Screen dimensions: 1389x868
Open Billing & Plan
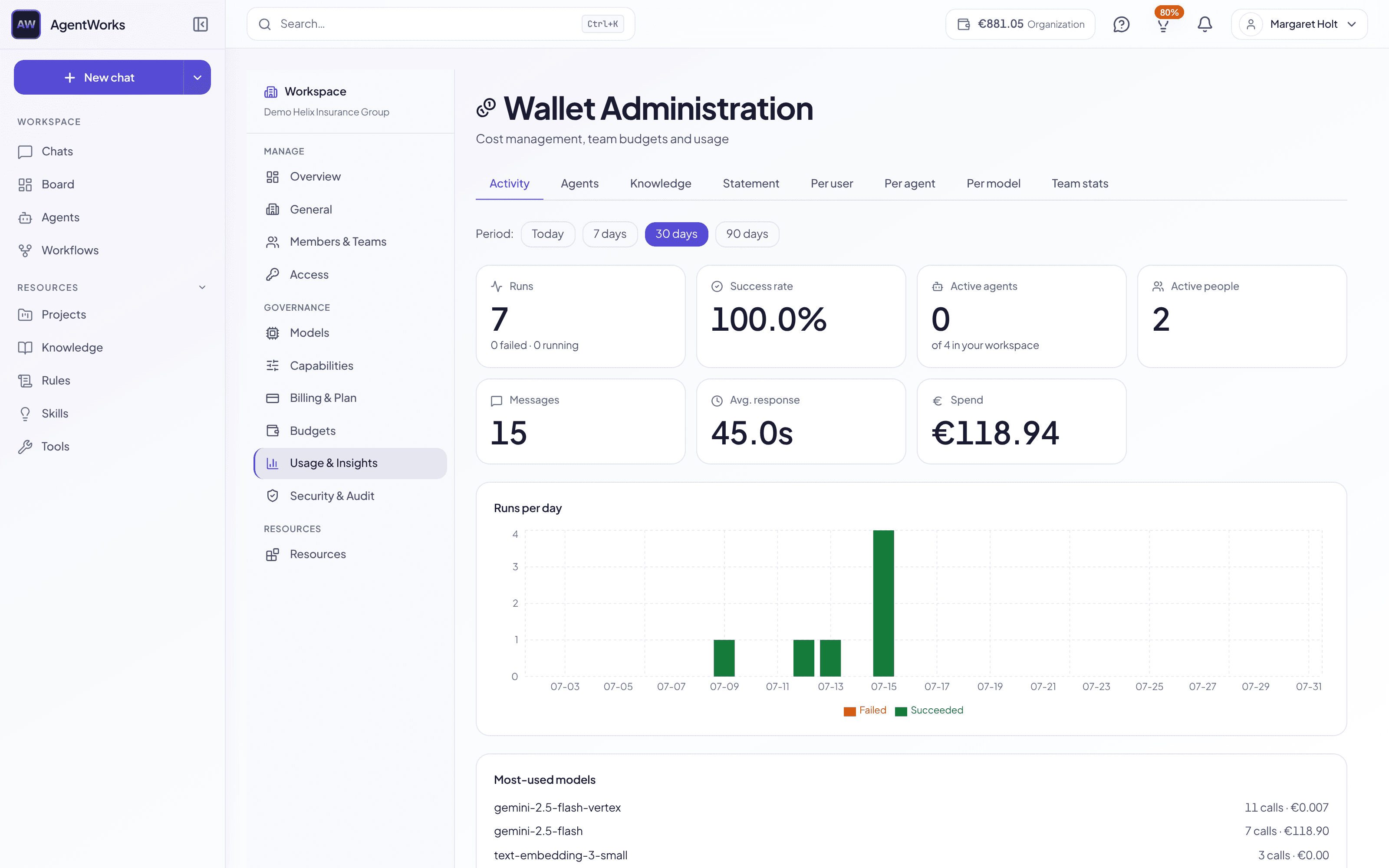[x=350, y=398]
